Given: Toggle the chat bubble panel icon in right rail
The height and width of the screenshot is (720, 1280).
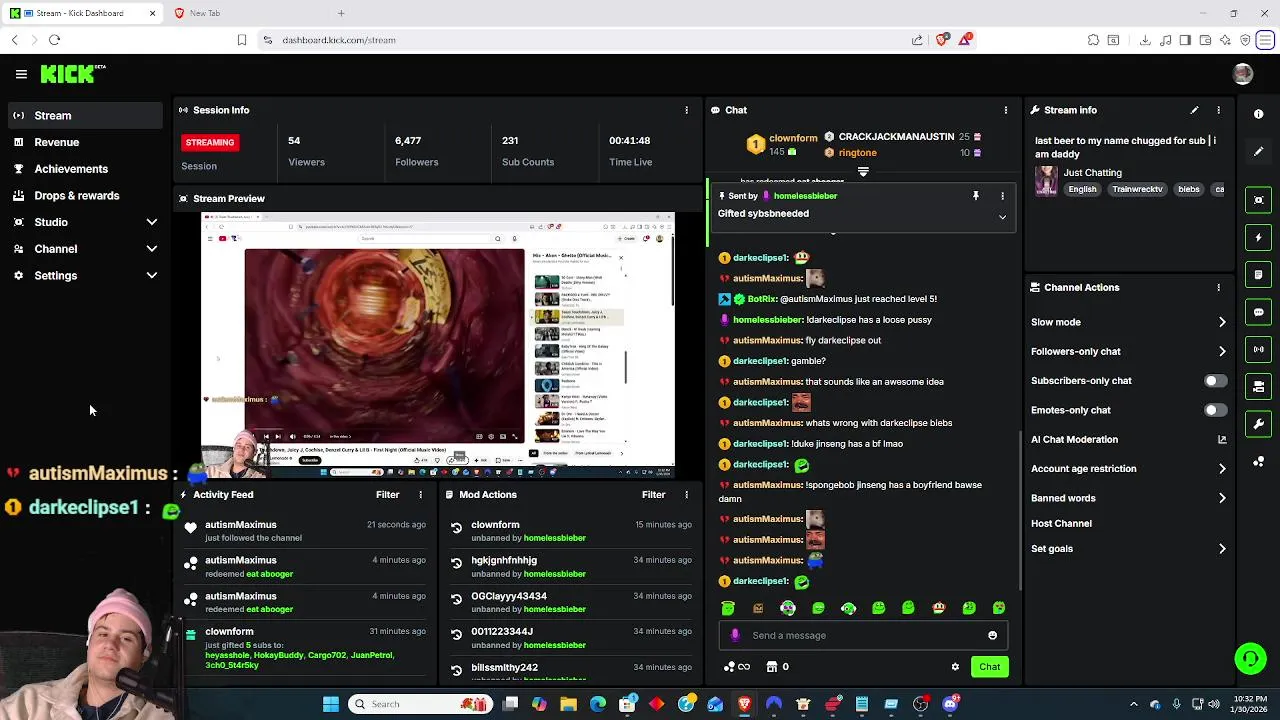Looking at the screenshot, I should (1259, 312).
